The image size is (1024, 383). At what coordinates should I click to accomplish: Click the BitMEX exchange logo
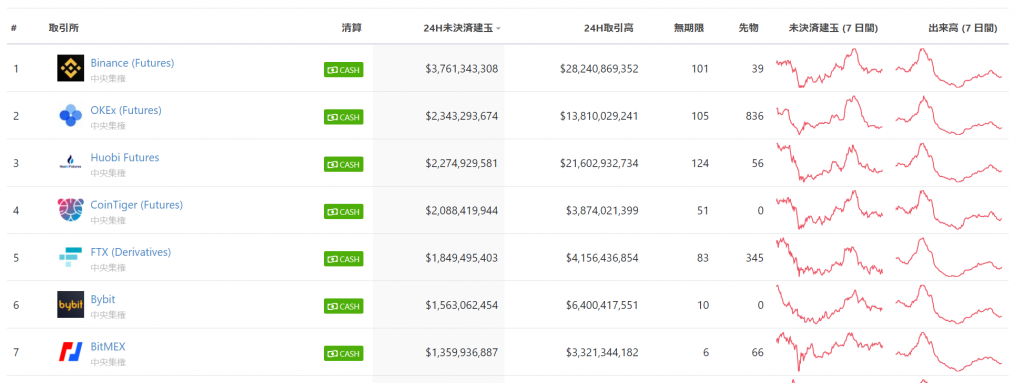point(71,352)
